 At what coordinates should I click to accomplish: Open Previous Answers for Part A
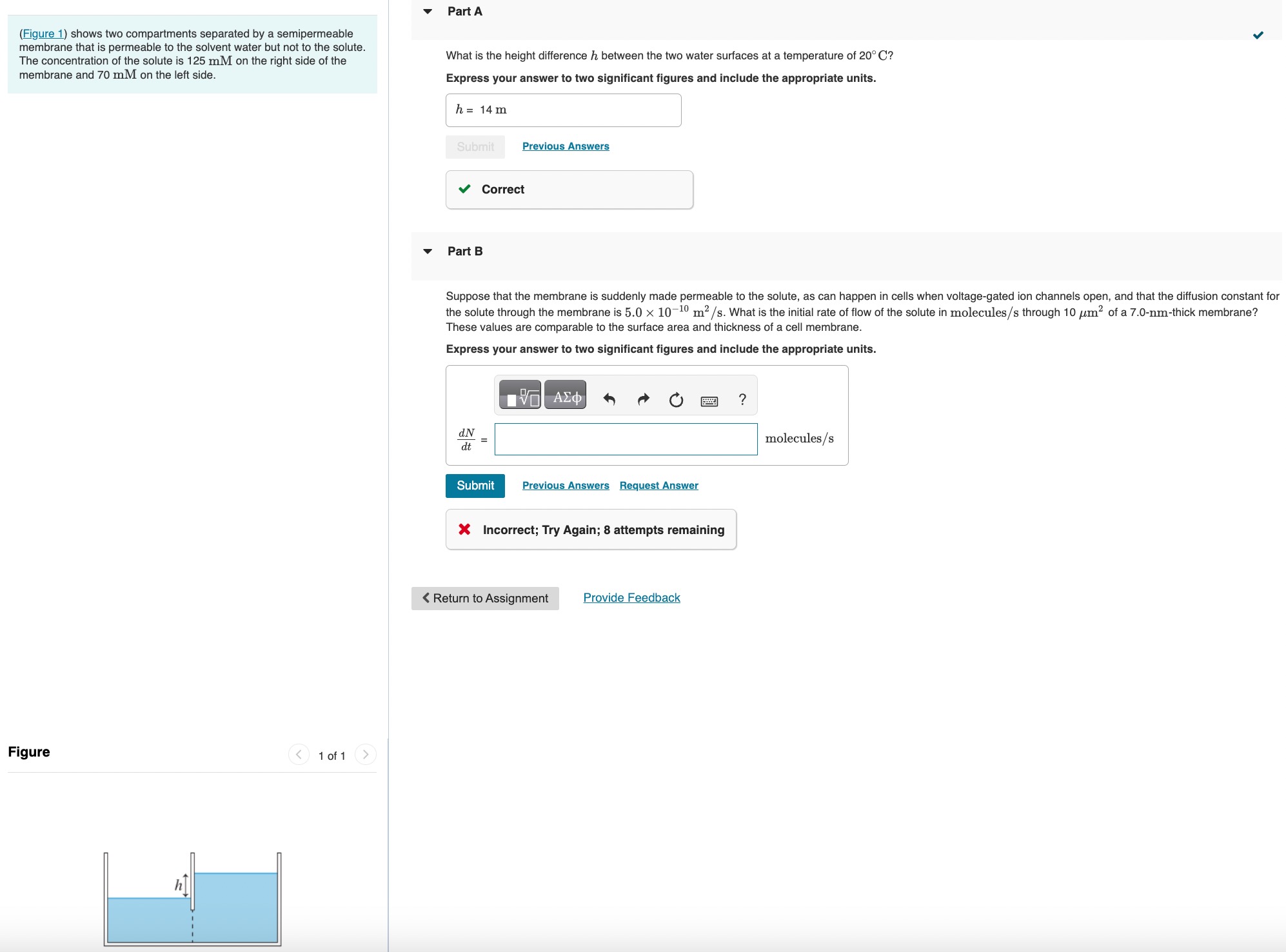(x=566, y=146)
